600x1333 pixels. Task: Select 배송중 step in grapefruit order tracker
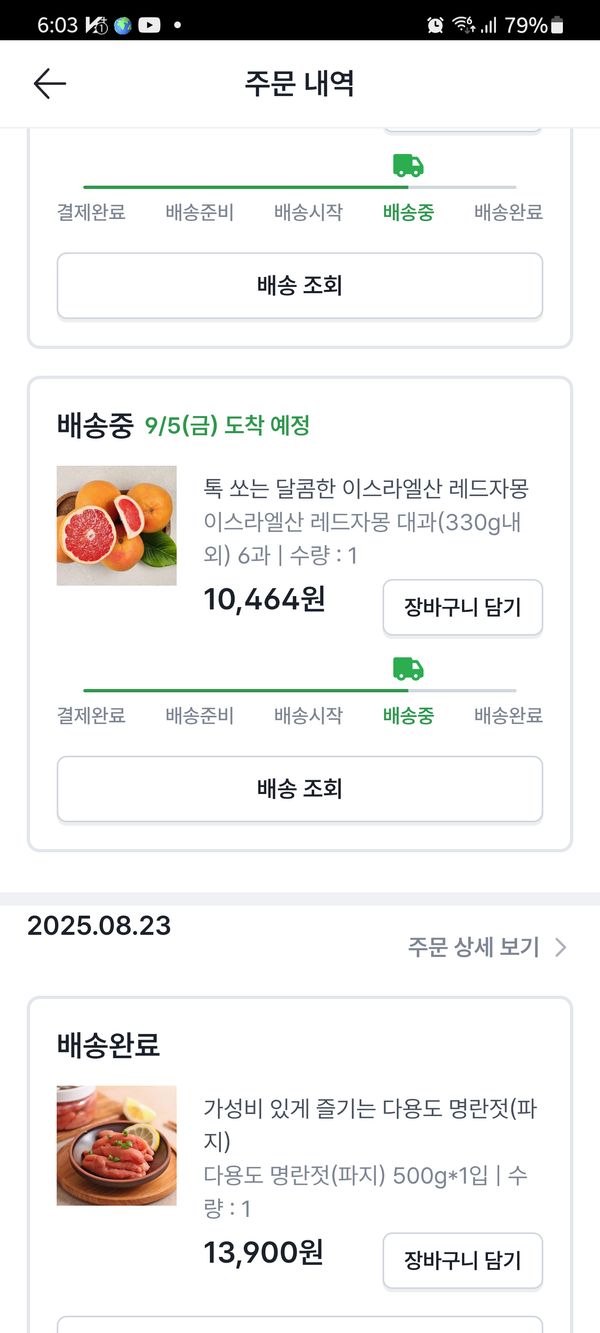click(408, 716)
